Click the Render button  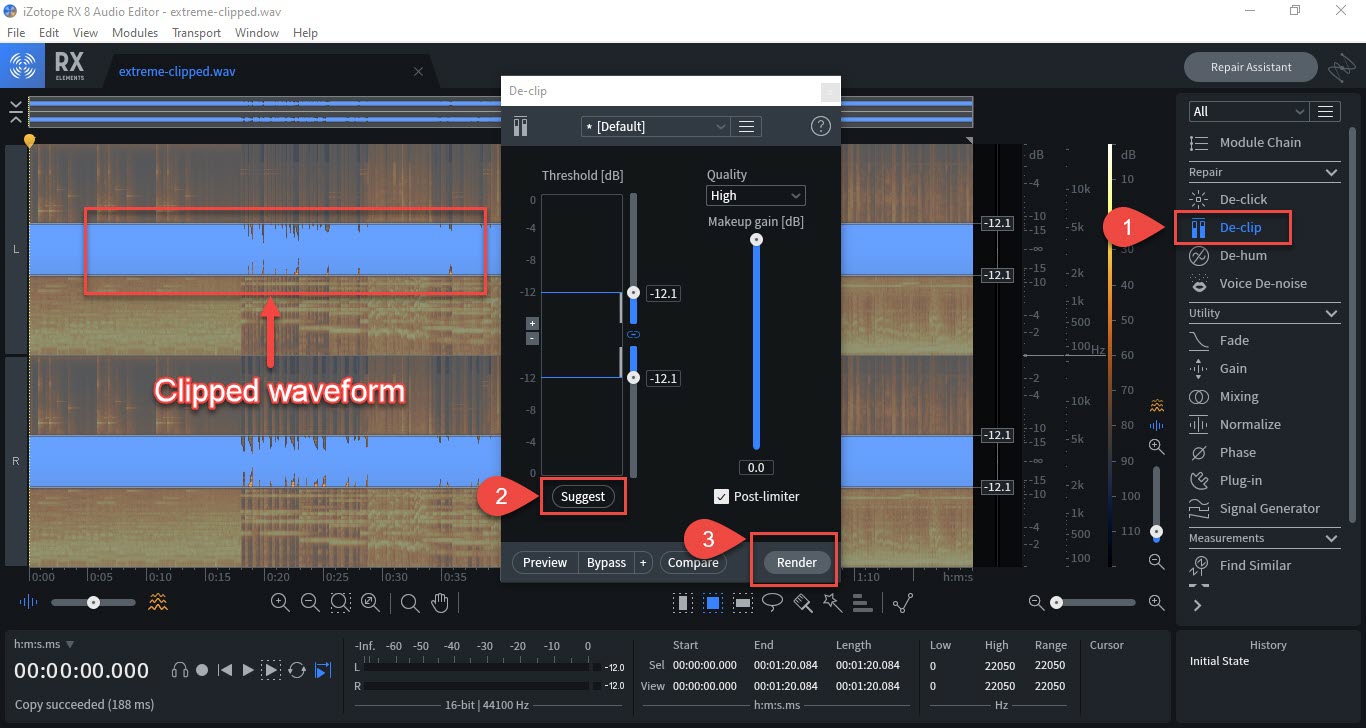(x=797, y=562)
